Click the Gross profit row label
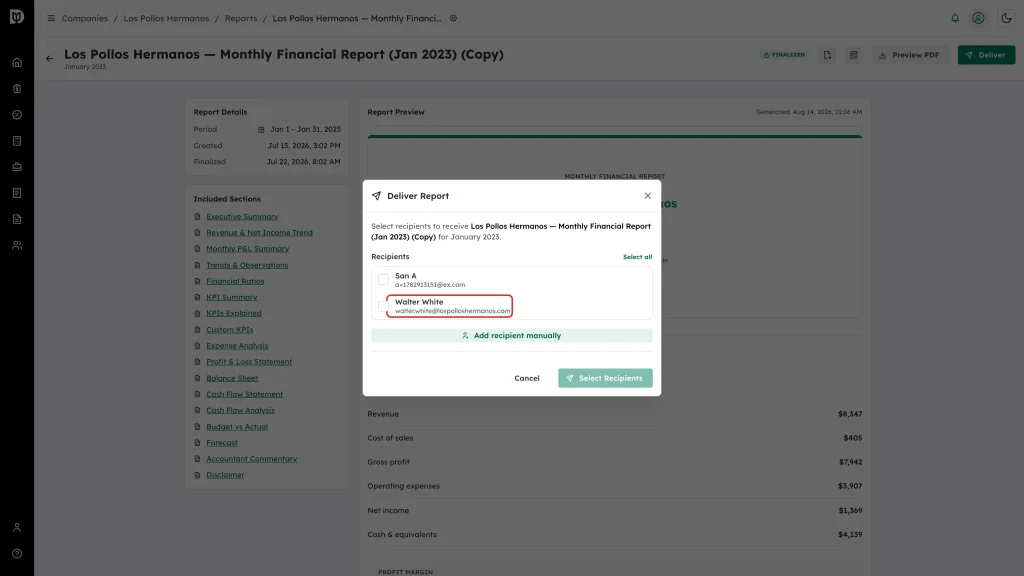This screenshot has height=576, width=1024. pyautogui.click(x=388, y=462)
